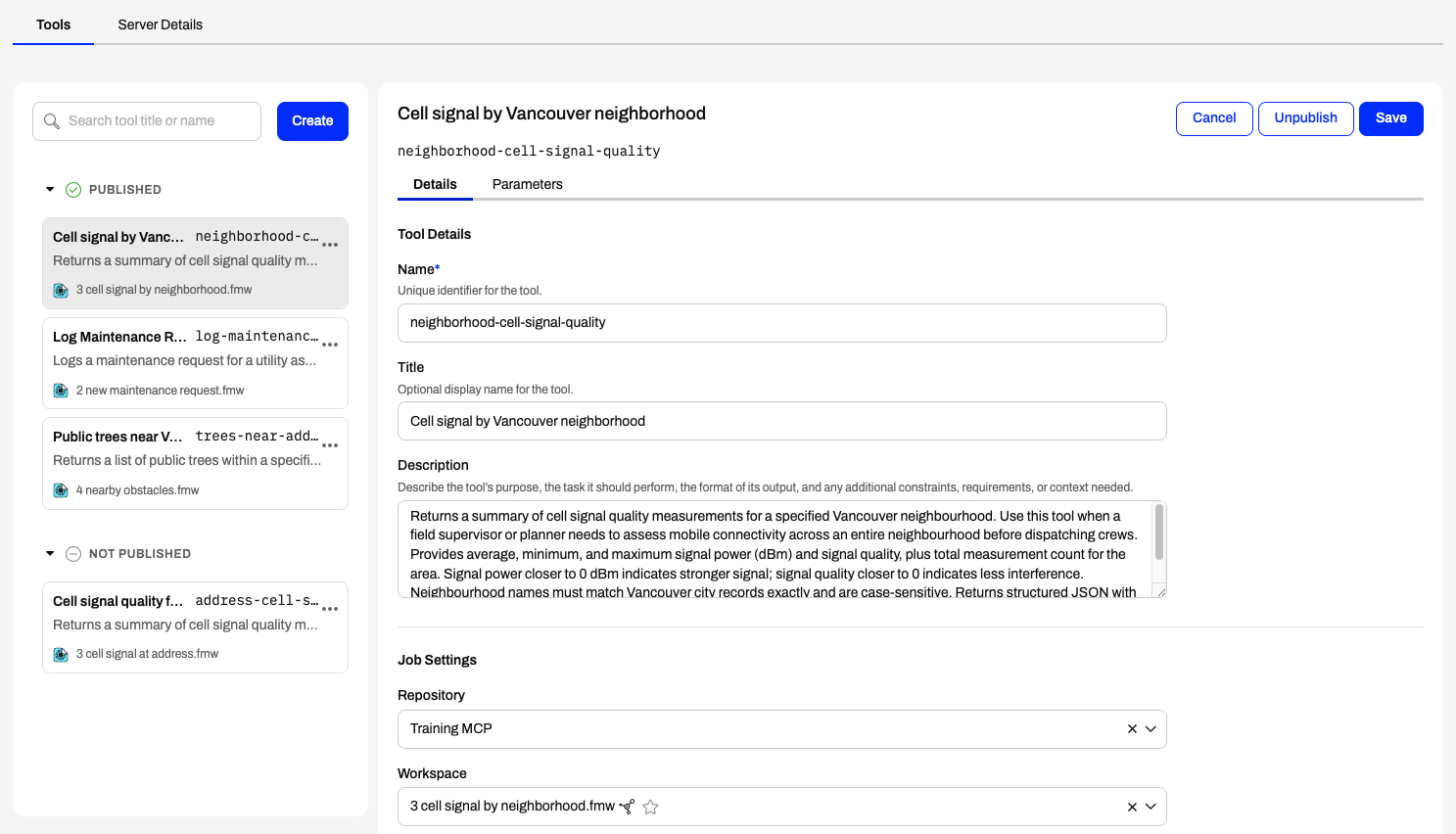Switch to the Server Details tab
Viewport: 1456px width, 834px height.
161,24
